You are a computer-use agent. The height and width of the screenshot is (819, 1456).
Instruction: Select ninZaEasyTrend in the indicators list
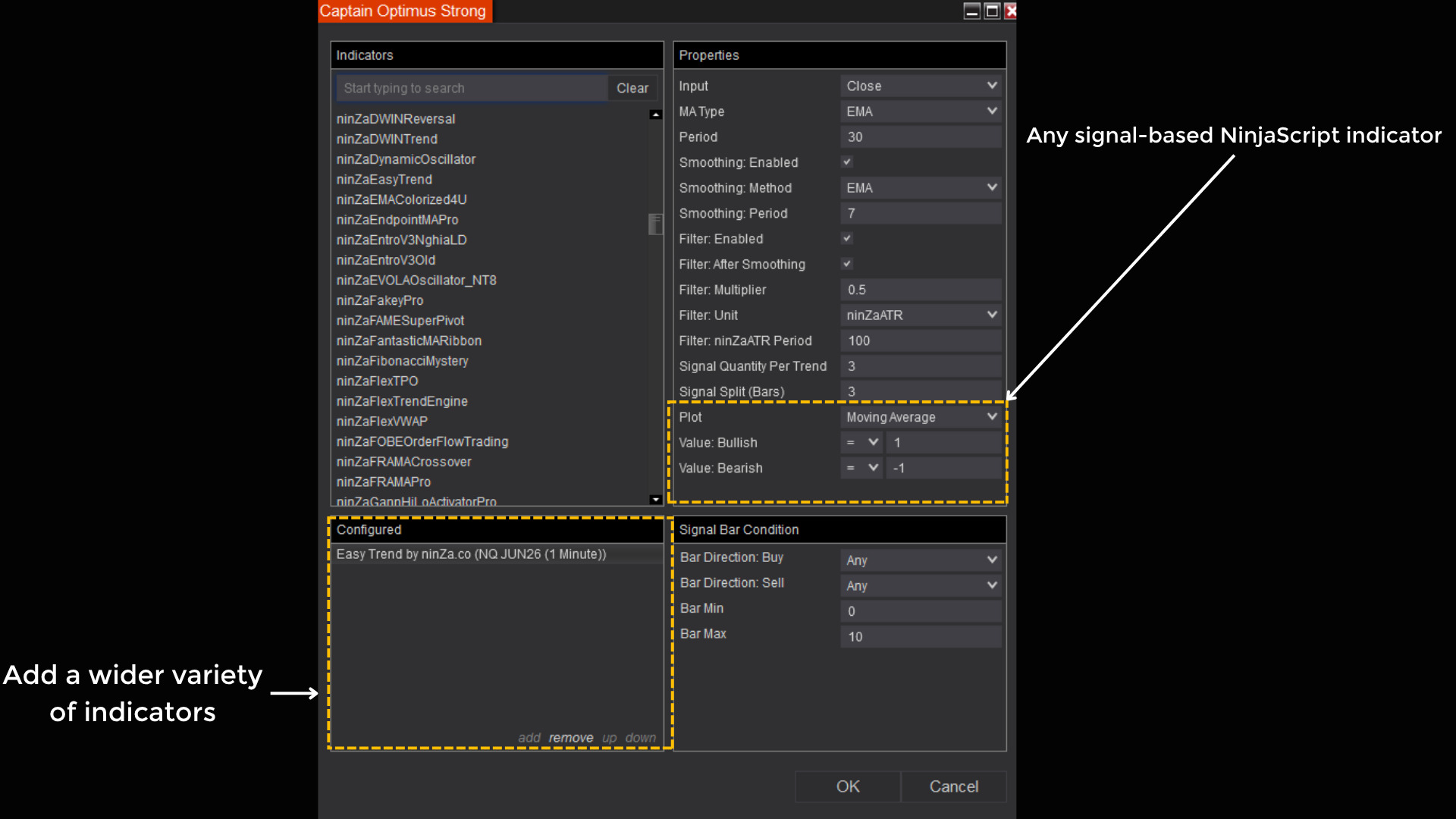(x=384, y=180)
